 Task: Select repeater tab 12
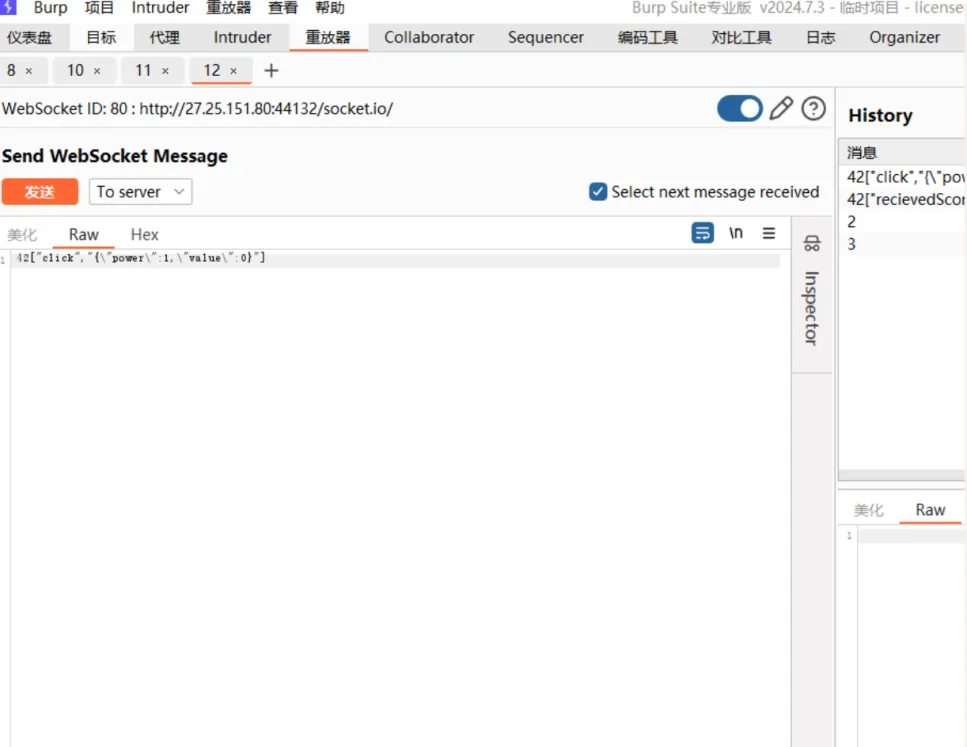click(212, 70)
